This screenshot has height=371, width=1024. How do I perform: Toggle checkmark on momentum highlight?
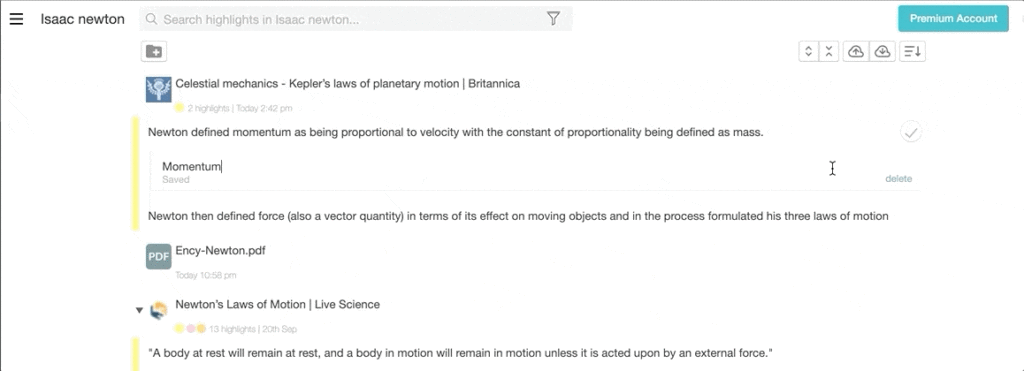click(x=910, y=133)
